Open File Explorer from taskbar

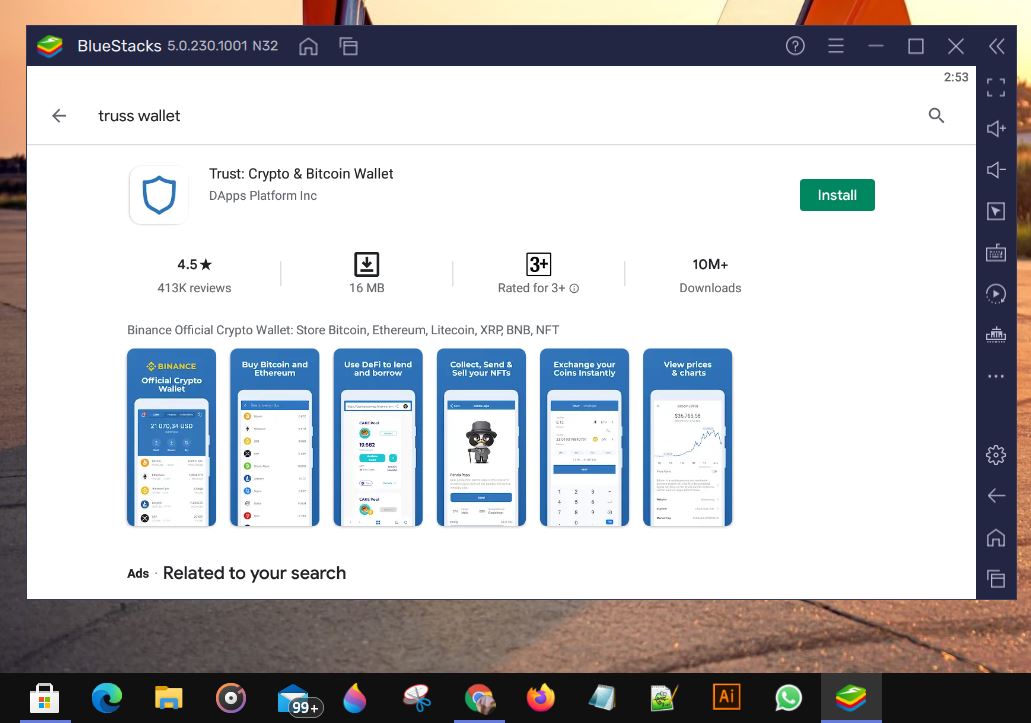[x=168, y=698]
